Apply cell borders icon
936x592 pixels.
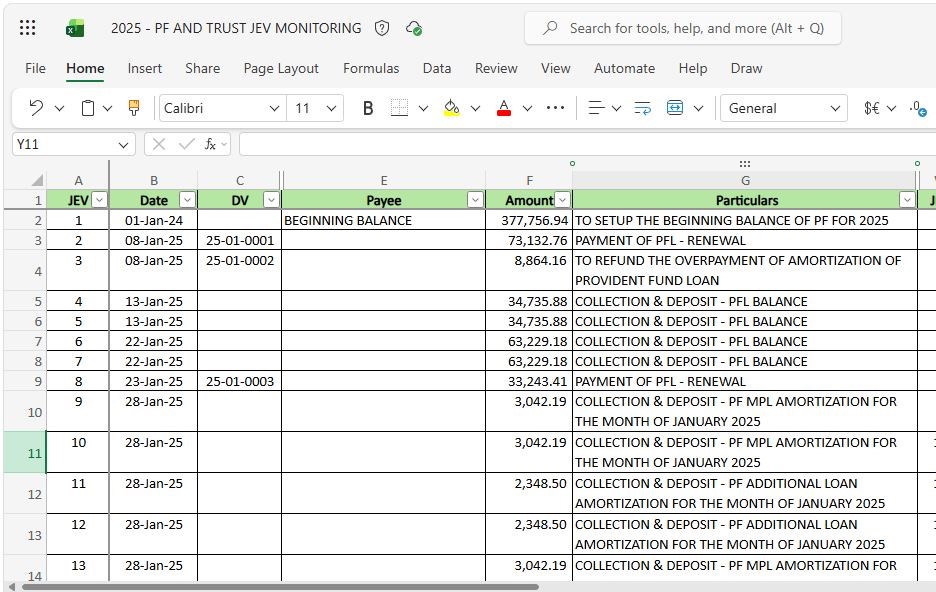(399, 108)
